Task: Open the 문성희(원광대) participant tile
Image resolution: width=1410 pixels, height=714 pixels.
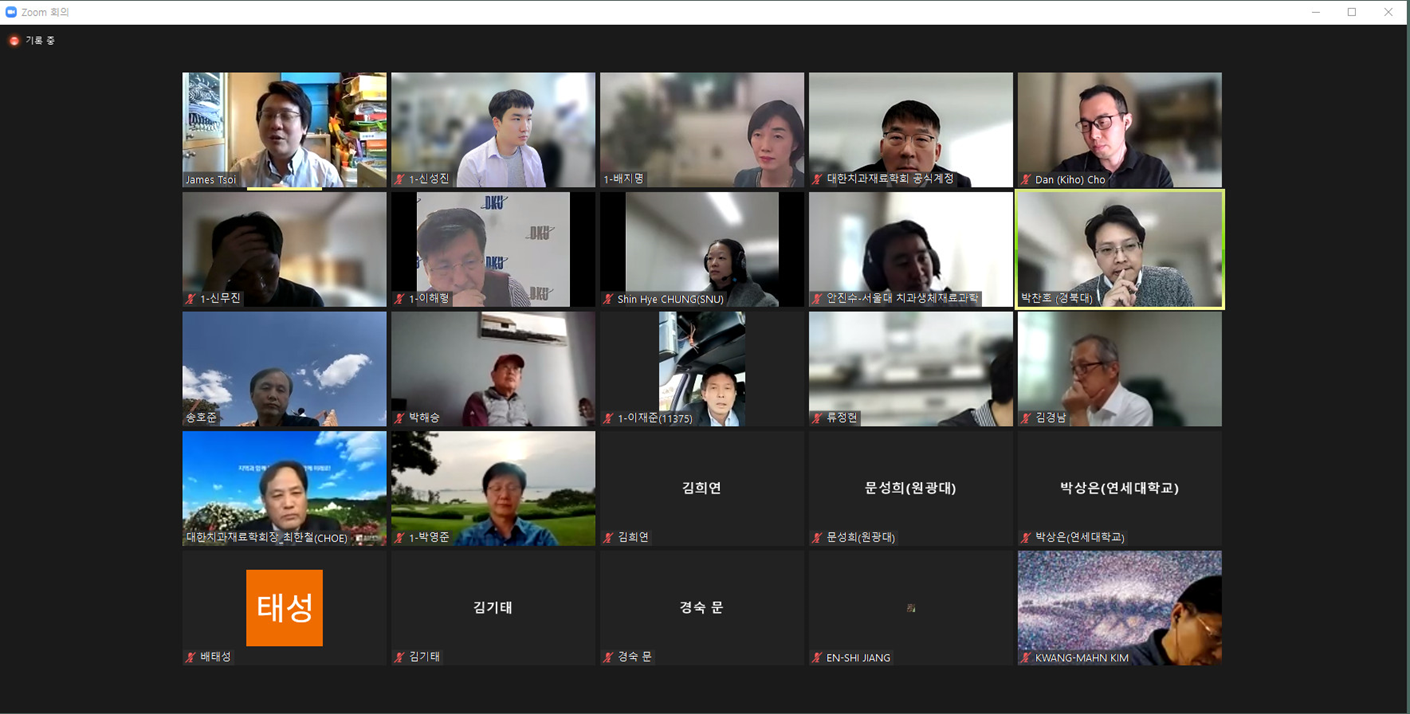Action: coord(910,487)
